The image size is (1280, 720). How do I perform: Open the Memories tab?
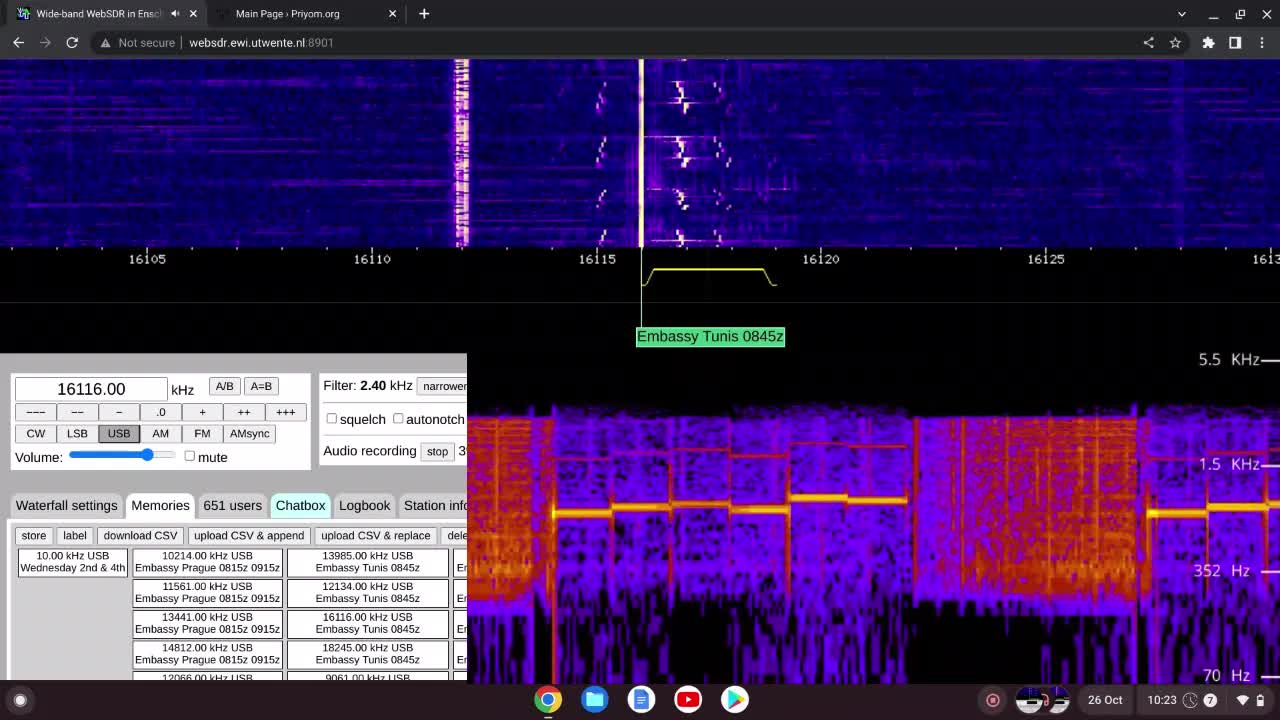tap(160, 505)
